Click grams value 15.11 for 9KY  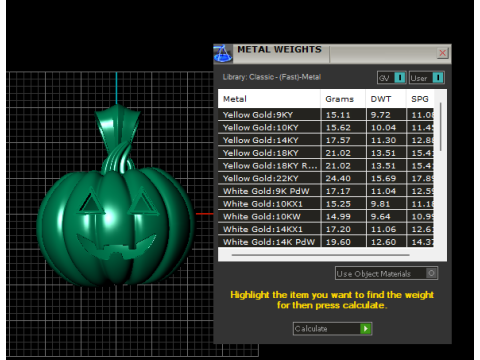338,115
